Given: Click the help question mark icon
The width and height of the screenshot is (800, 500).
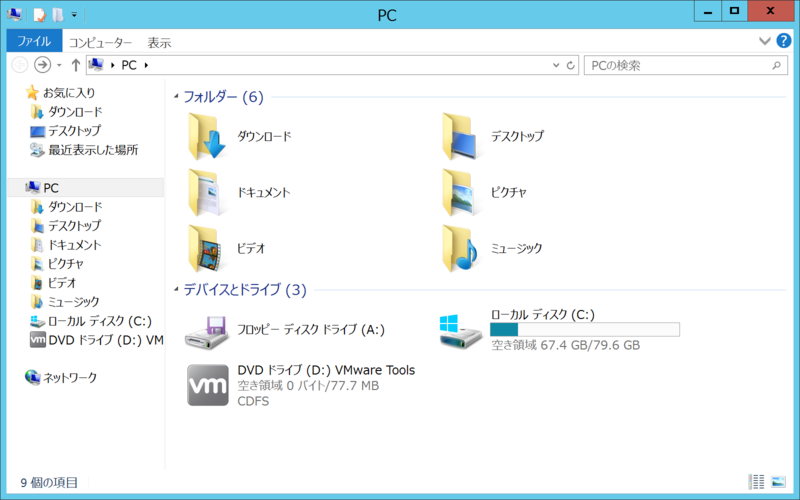Looking at the screenshot, I should tap(784, 41).
